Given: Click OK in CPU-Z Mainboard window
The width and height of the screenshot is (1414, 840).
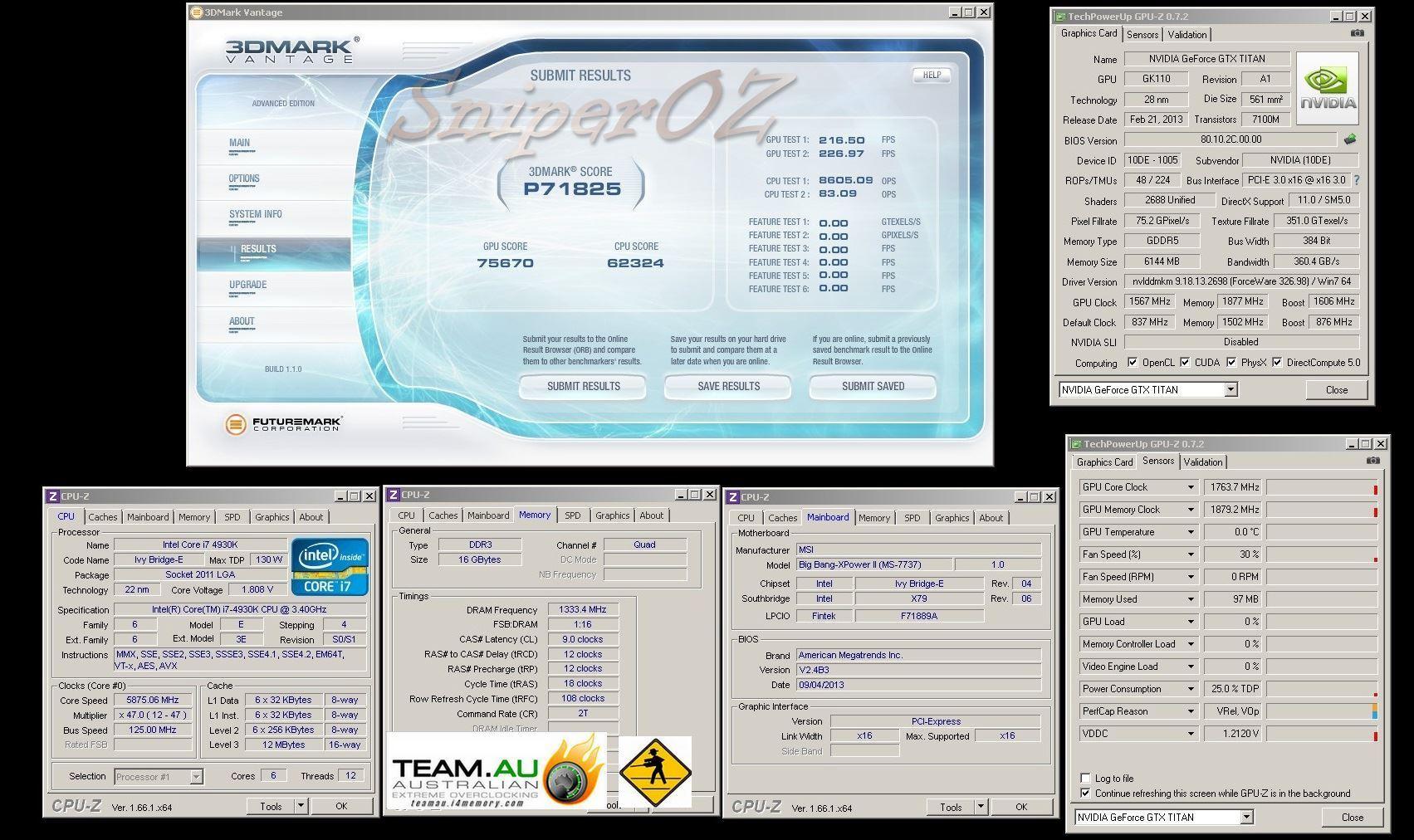Looking at the screenshot, I should pyautogui.click(x=1021, y=807).
